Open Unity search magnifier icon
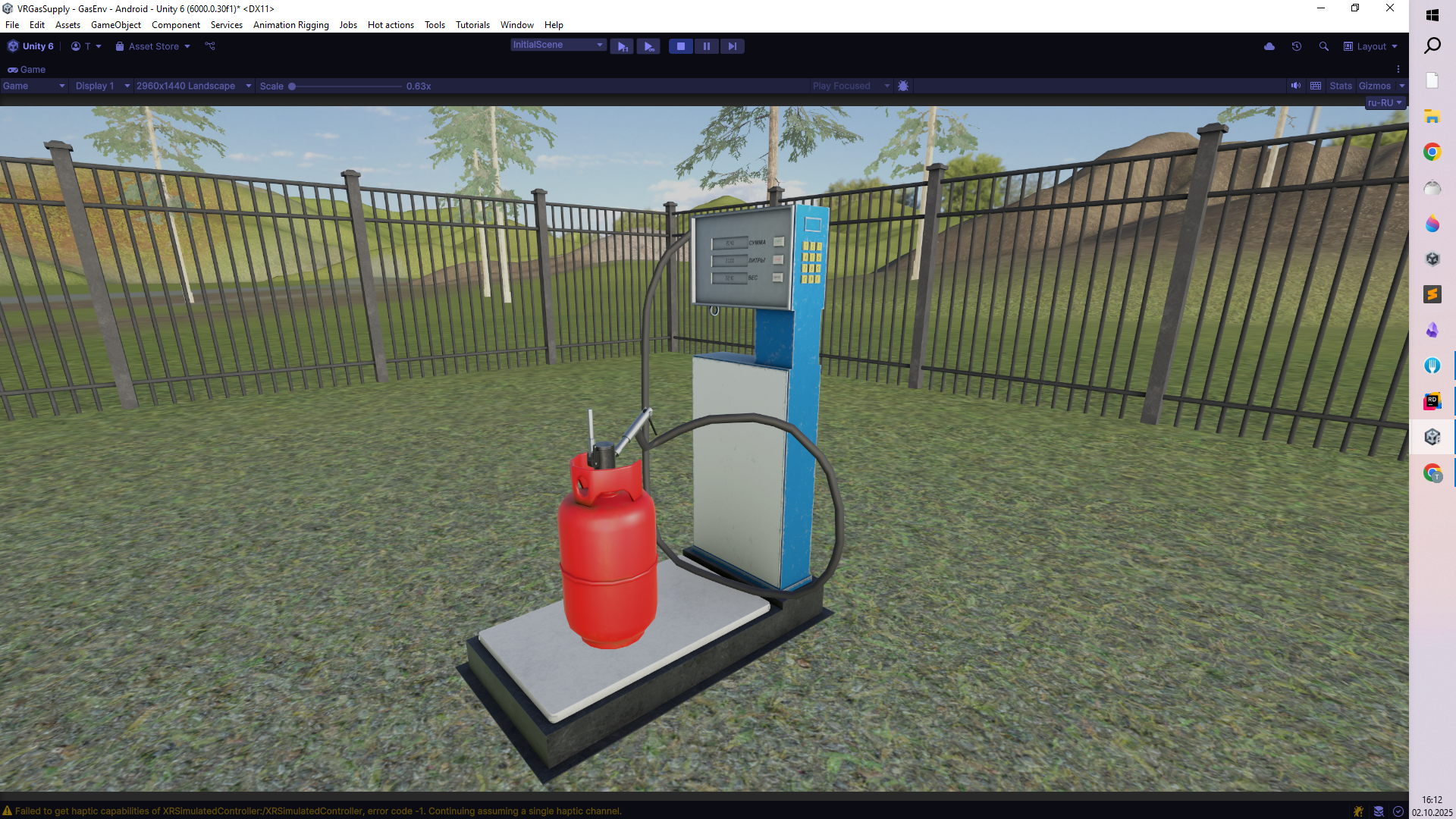Viewport: 1456px width, 819px height. tap(1324, 46)
